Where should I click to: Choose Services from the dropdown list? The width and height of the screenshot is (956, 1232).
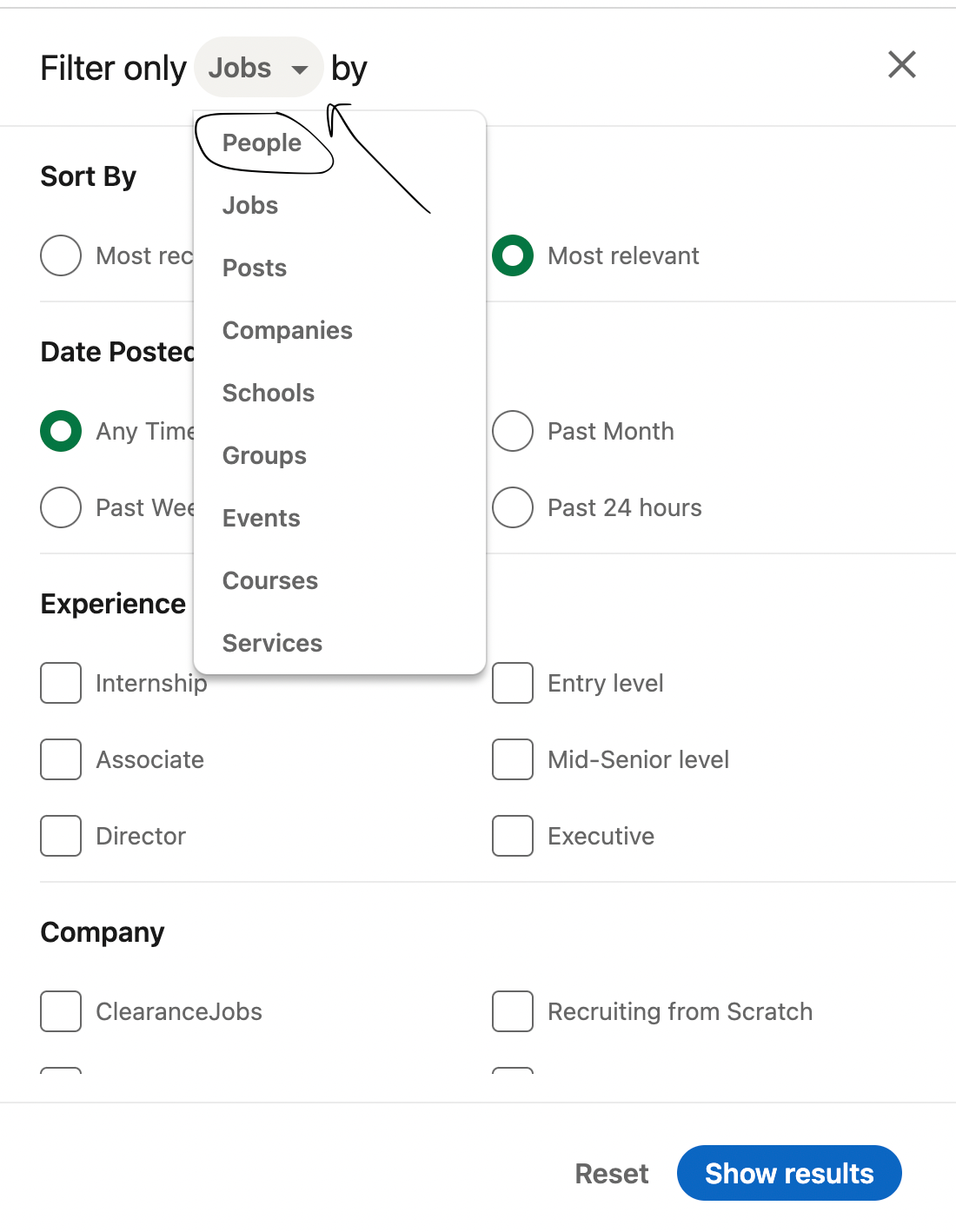pyautogui.click(x=272, y=643)
